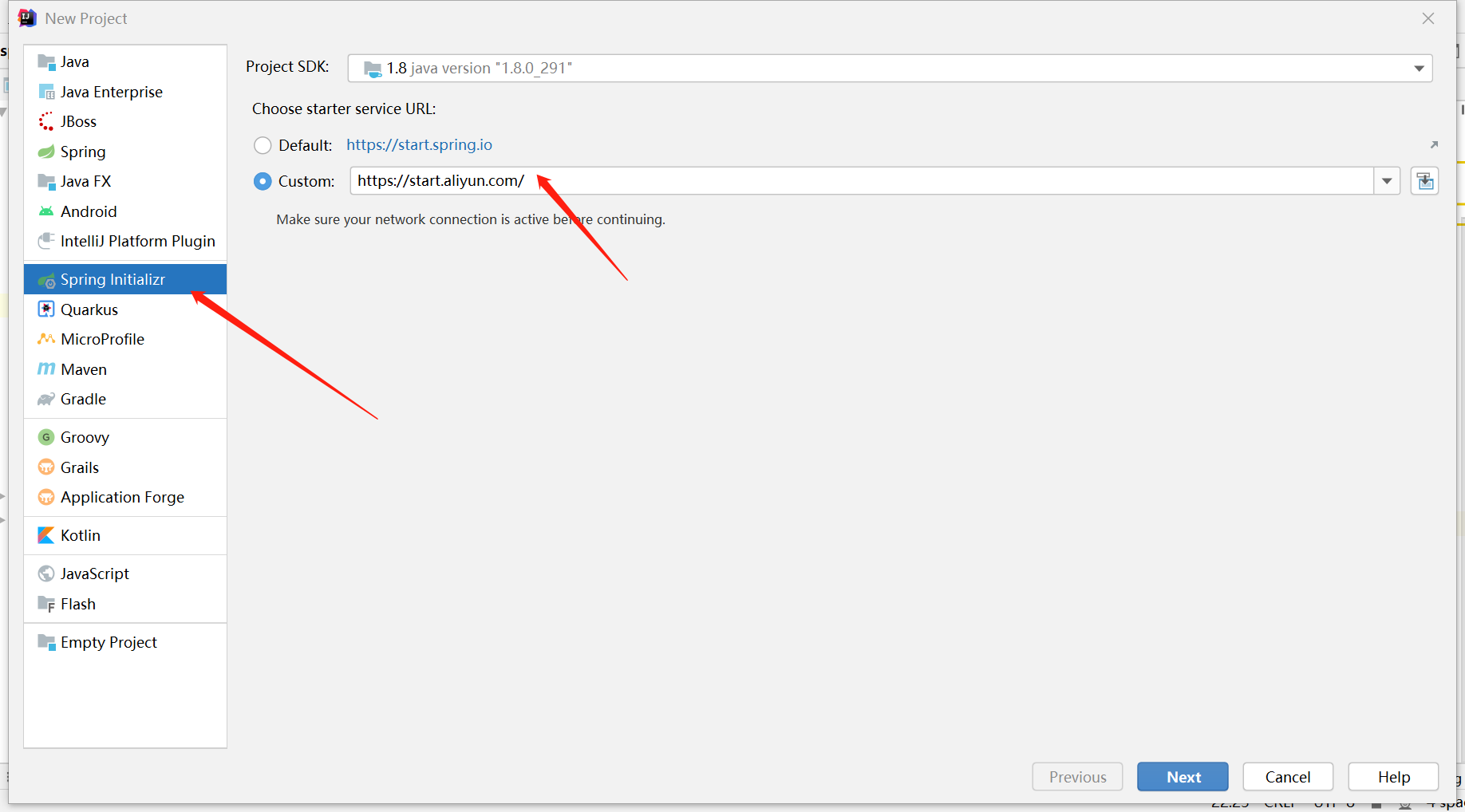Click the Application Forge icon

[x=46, y=498]
